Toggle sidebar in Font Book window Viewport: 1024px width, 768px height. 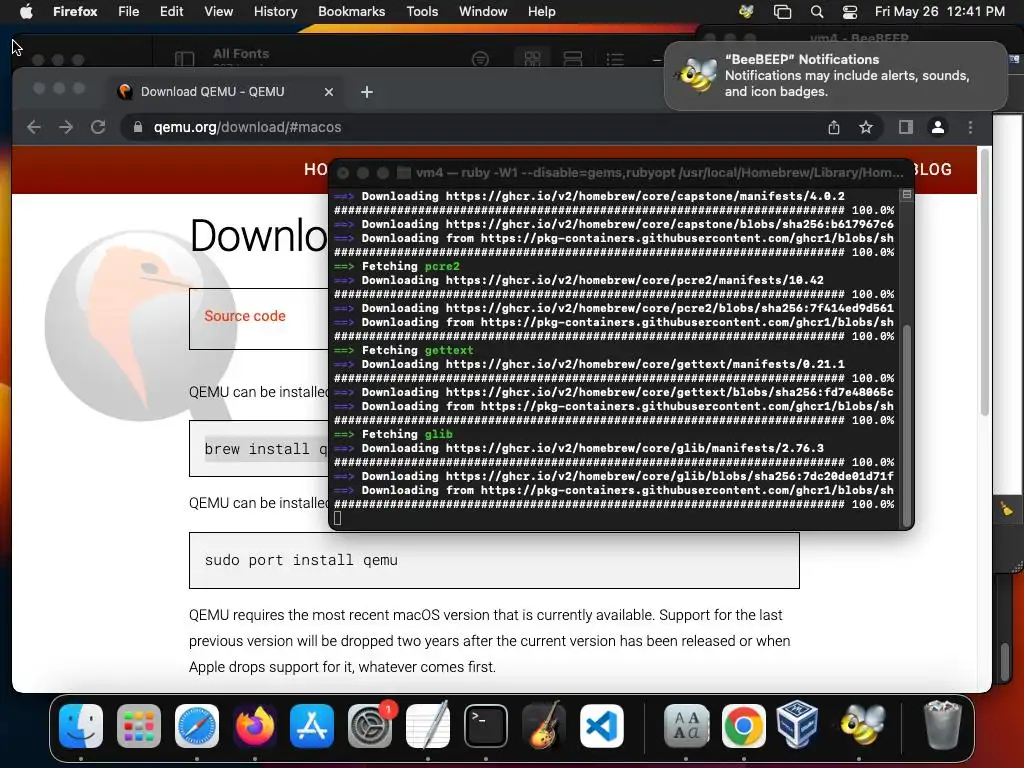pyautogui.click(x=184, y=59)
